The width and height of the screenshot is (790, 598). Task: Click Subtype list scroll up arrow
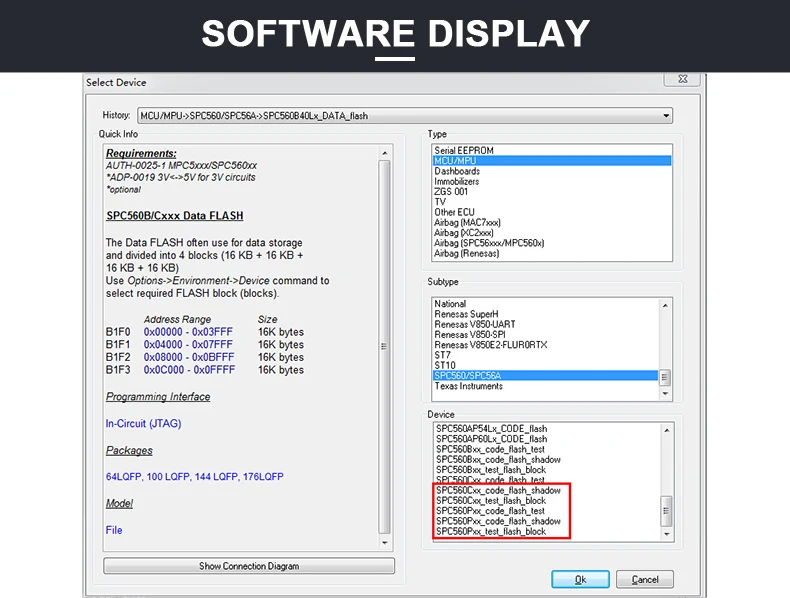(666, 305)
